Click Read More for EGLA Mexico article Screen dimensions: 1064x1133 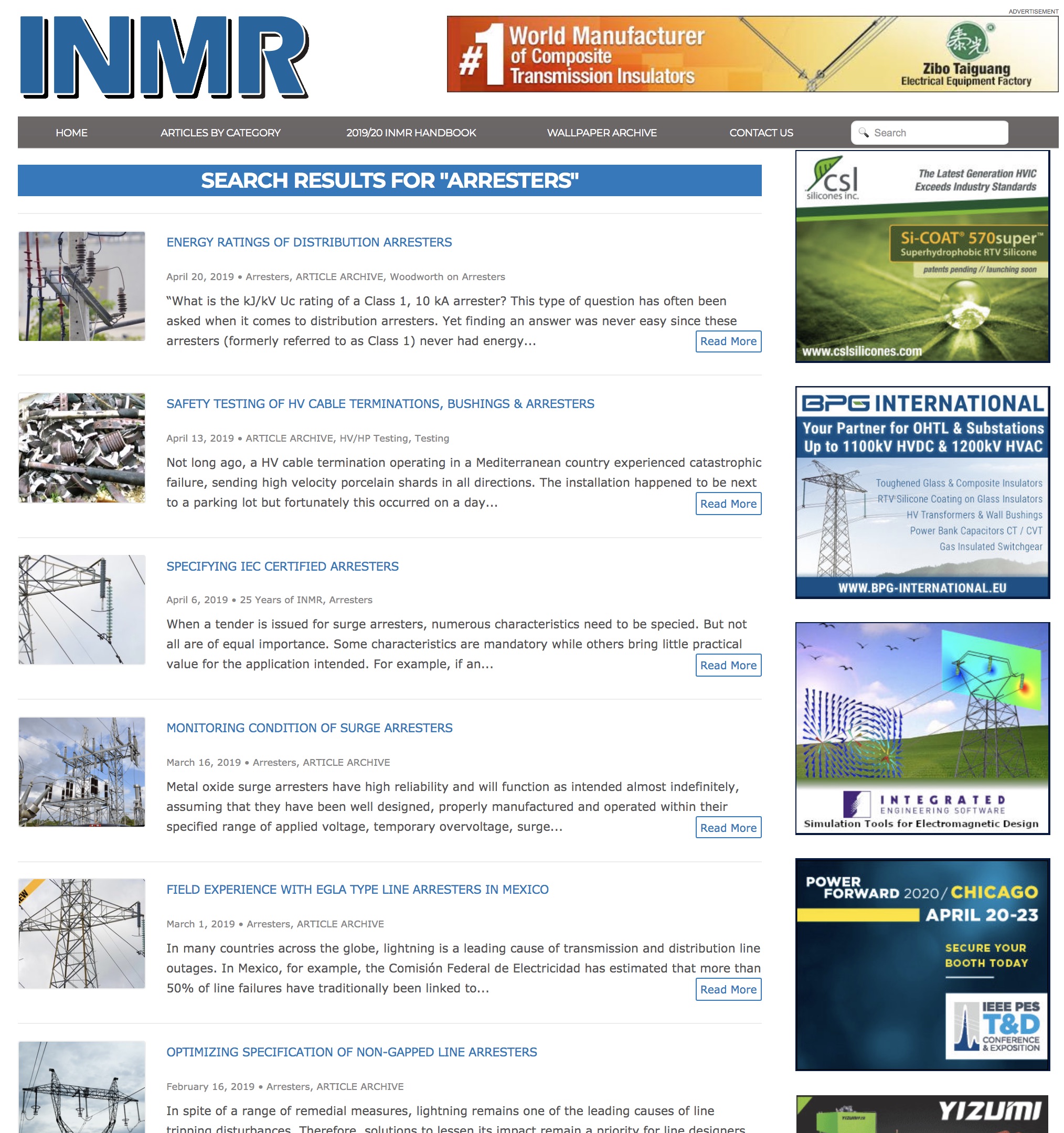click(x=728, y=989)
